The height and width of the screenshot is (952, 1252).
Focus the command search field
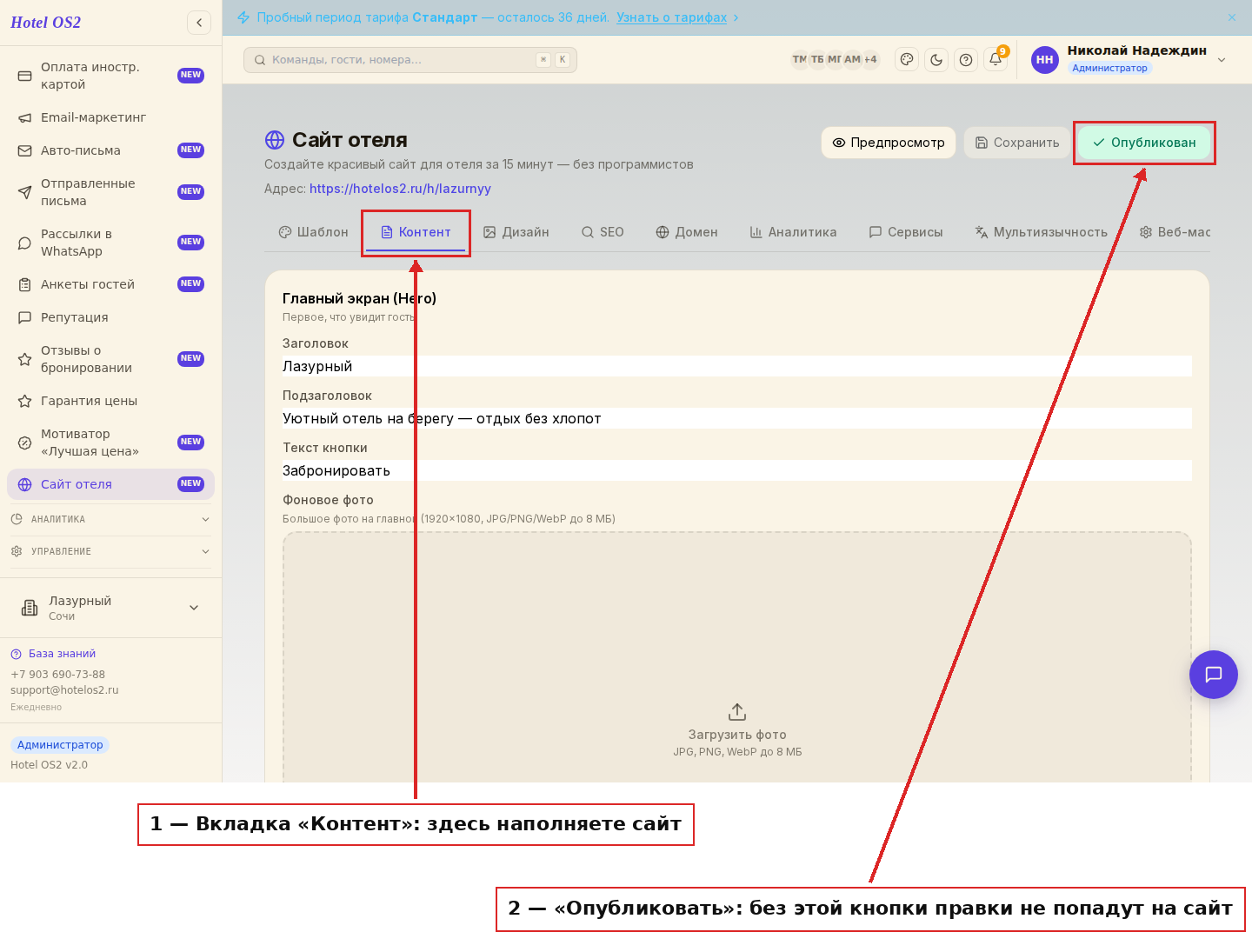point(410,60)
